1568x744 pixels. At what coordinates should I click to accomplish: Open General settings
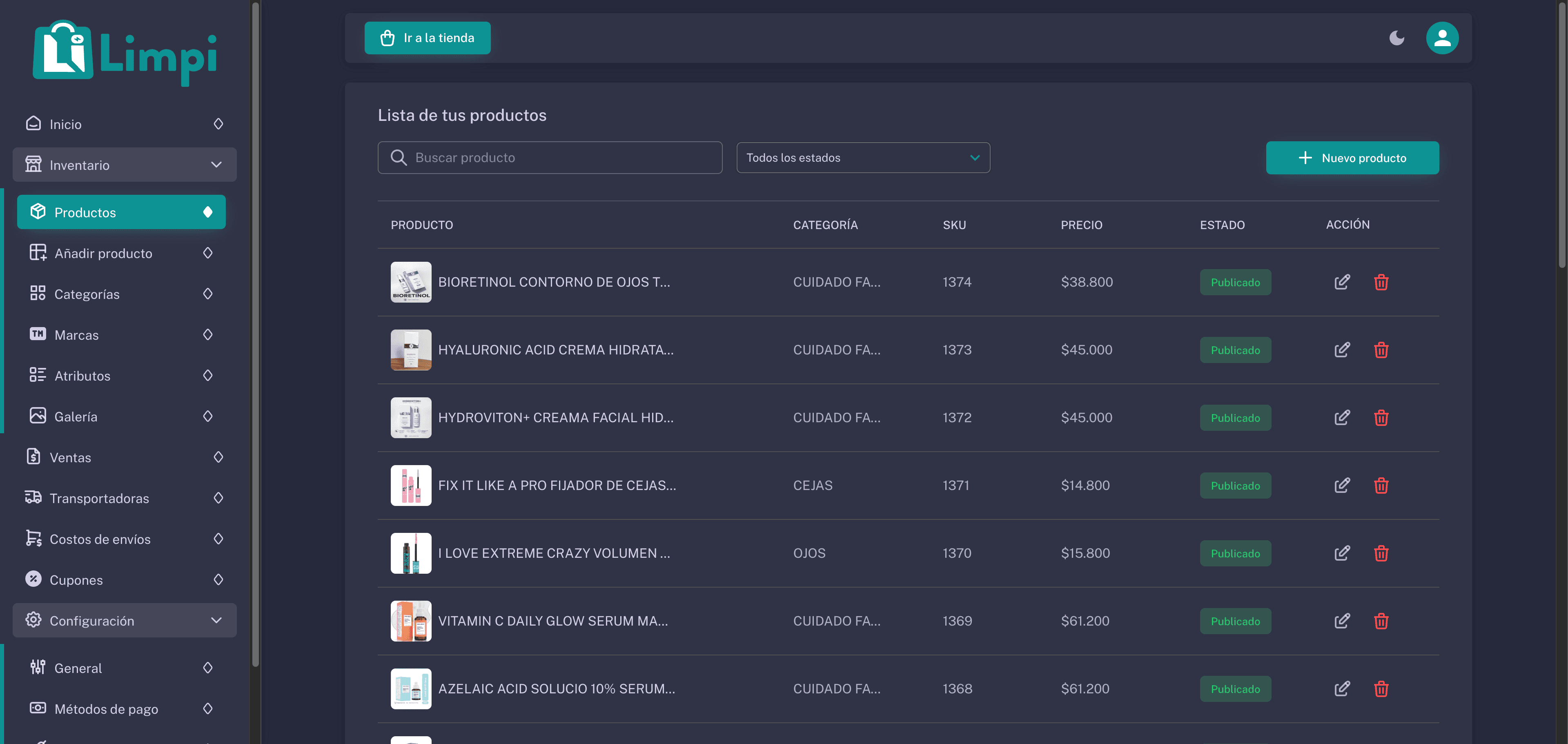click(121, 667)
